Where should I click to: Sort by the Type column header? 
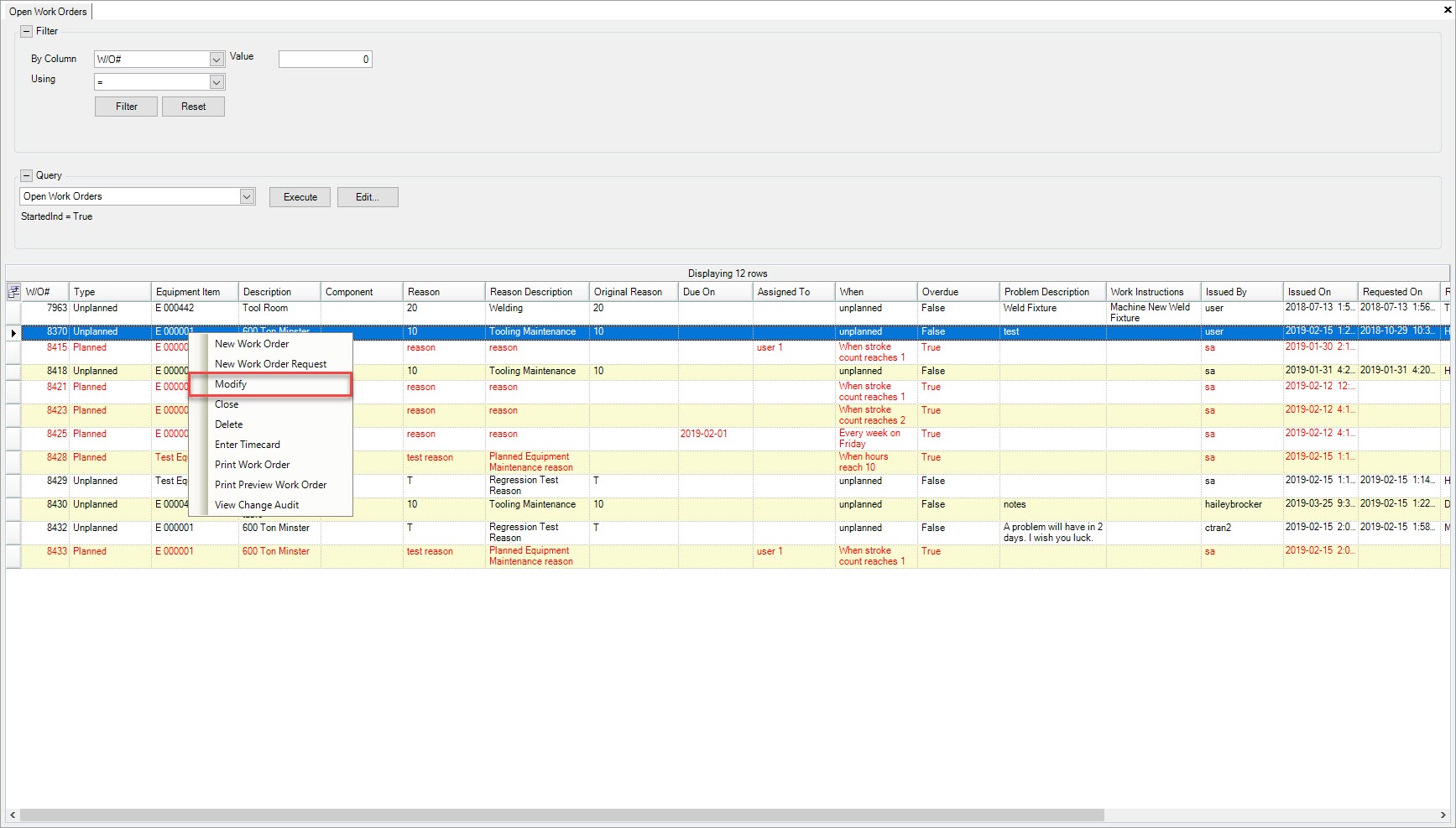110,292
